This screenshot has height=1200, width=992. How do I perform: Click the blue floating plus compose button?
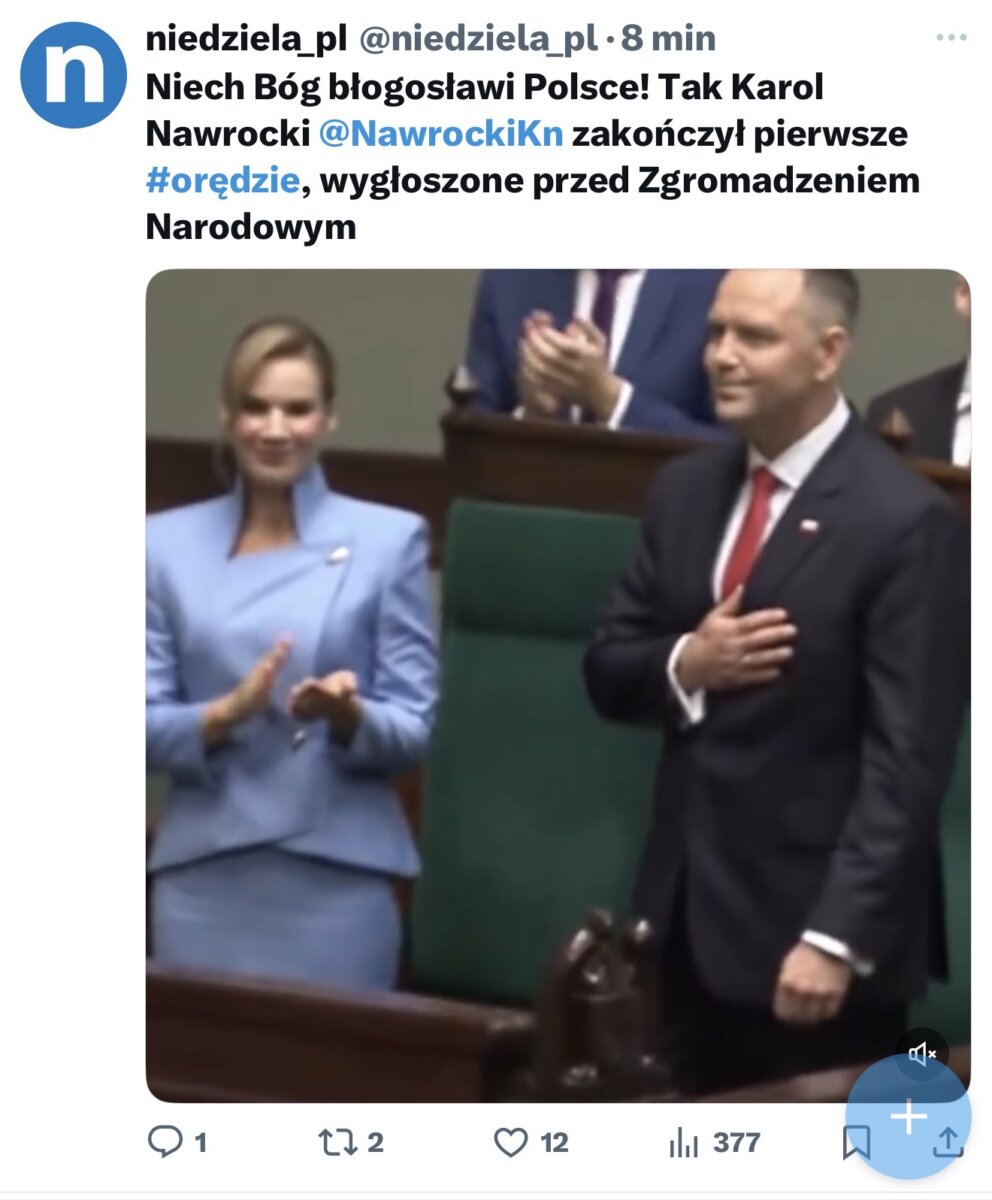click(908, 1116)
